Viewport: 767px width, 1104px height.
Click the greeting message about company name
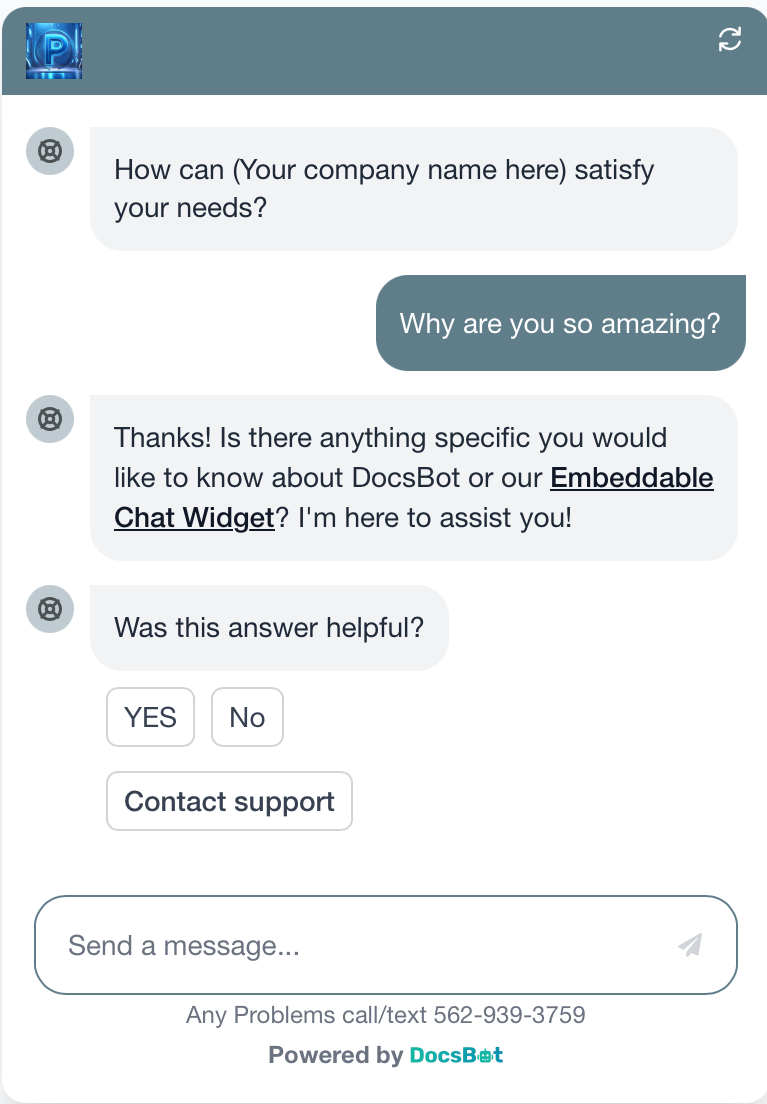414,189
